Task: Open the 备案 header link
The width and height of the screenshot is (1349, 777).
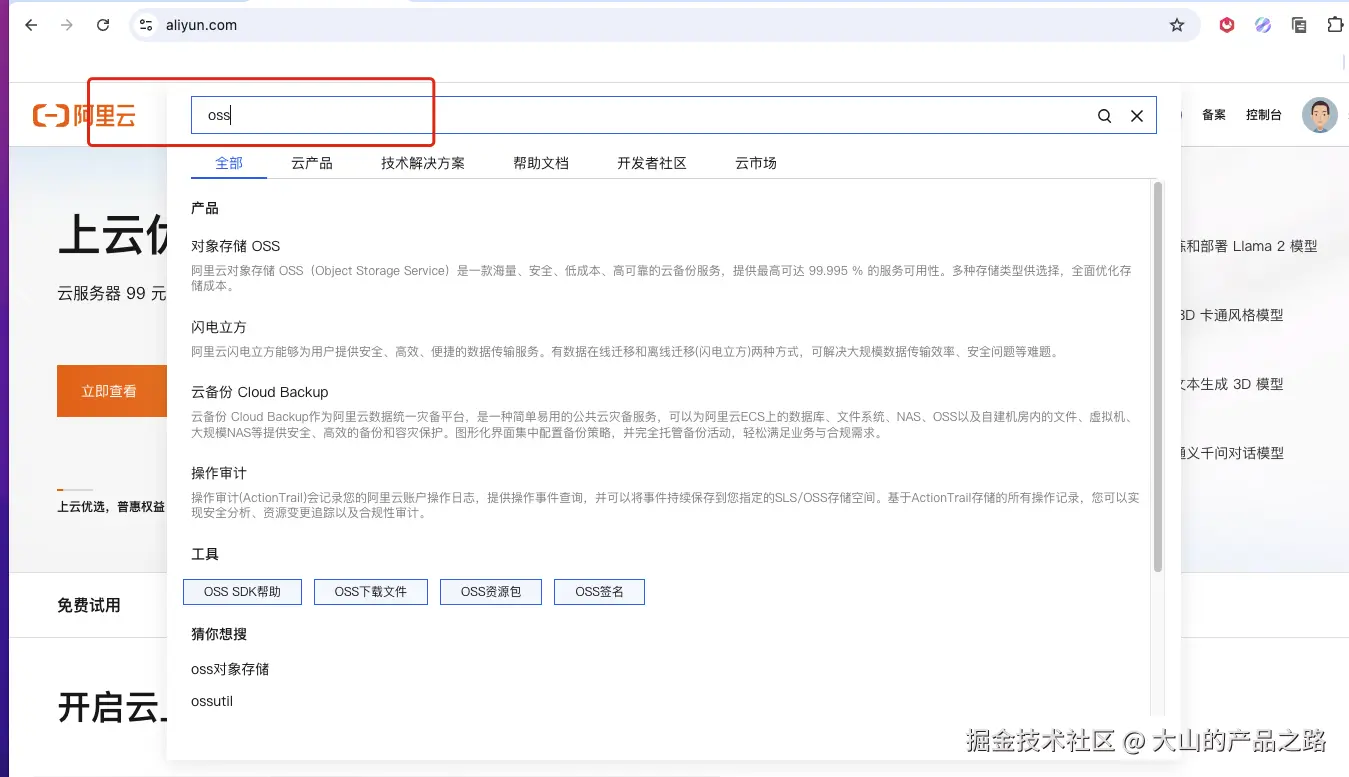Action: [x=1214, y=115]
